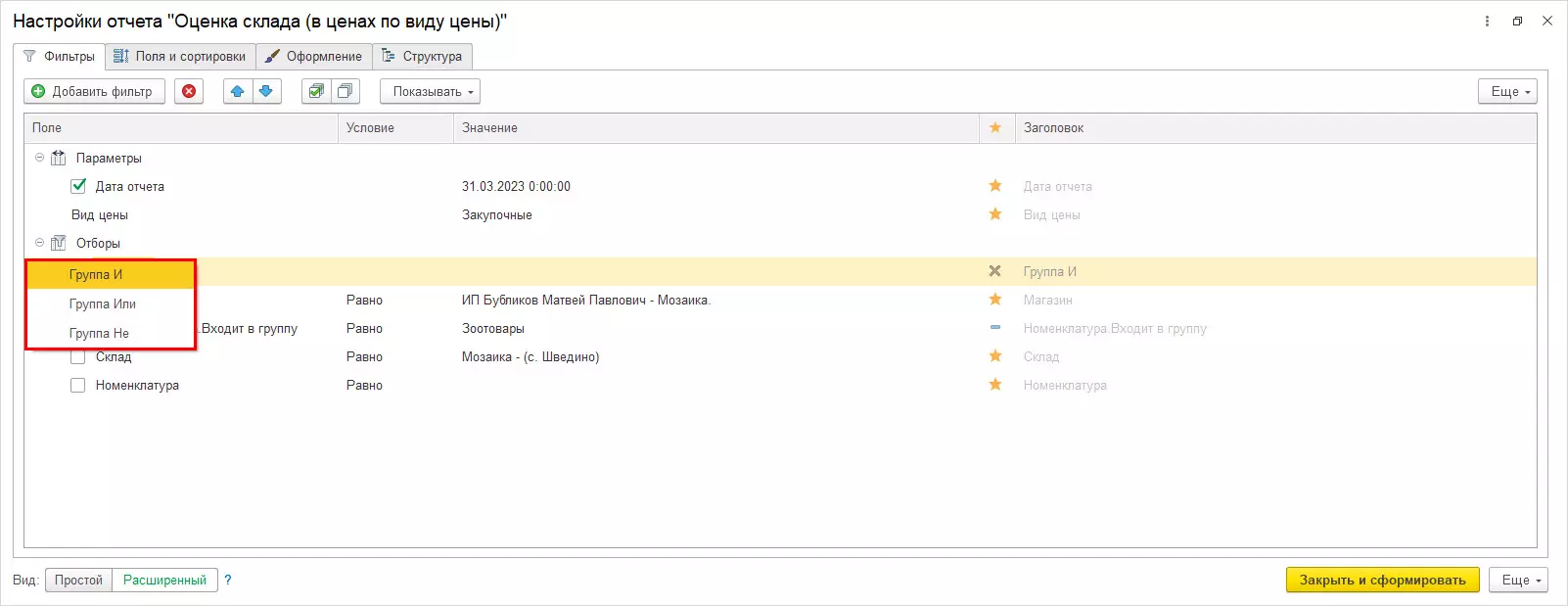This screenshot has width=1568, height=606.
Task: Toggle the star in the Вид цены row
Action: [995, 214]
